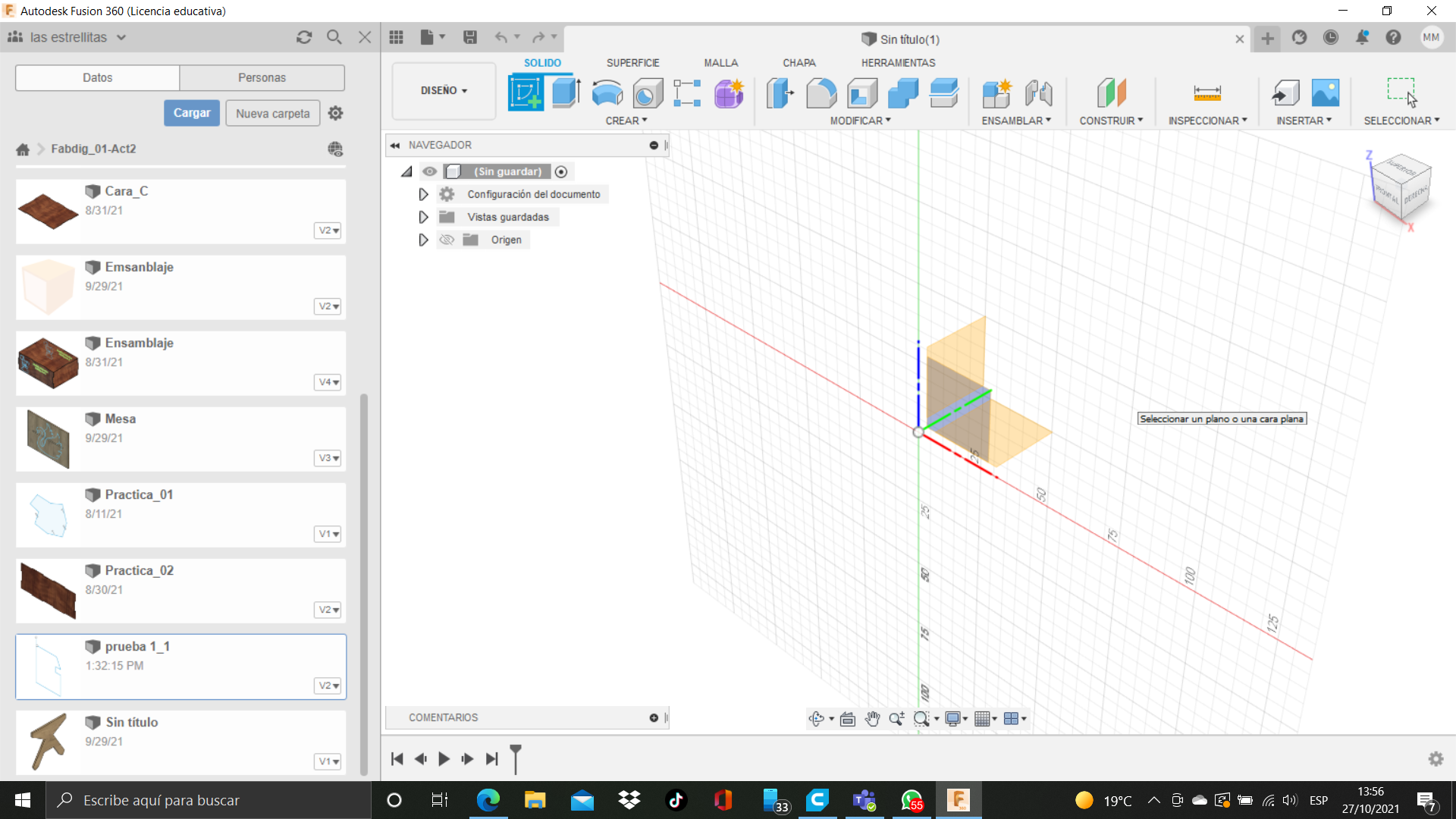Switch to the Personas tab

[x=262, y=77]
